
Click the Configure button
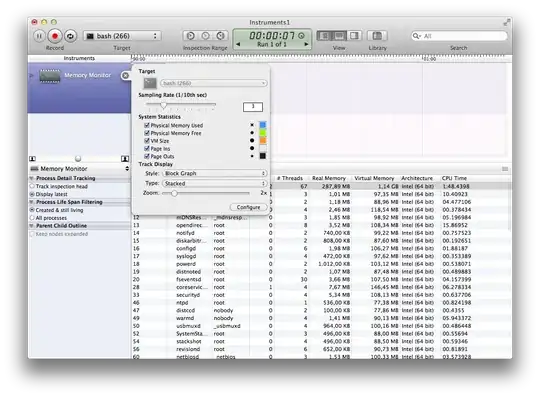[x=248, y=207]
